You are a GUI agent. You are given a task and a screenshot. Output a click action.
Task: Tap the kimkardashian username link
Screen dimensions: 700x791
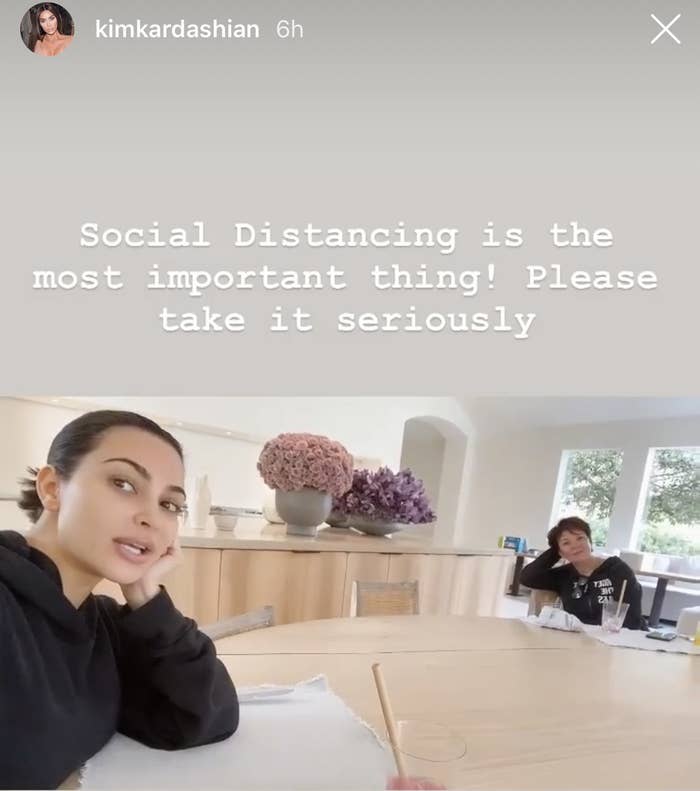coord(177,29)
